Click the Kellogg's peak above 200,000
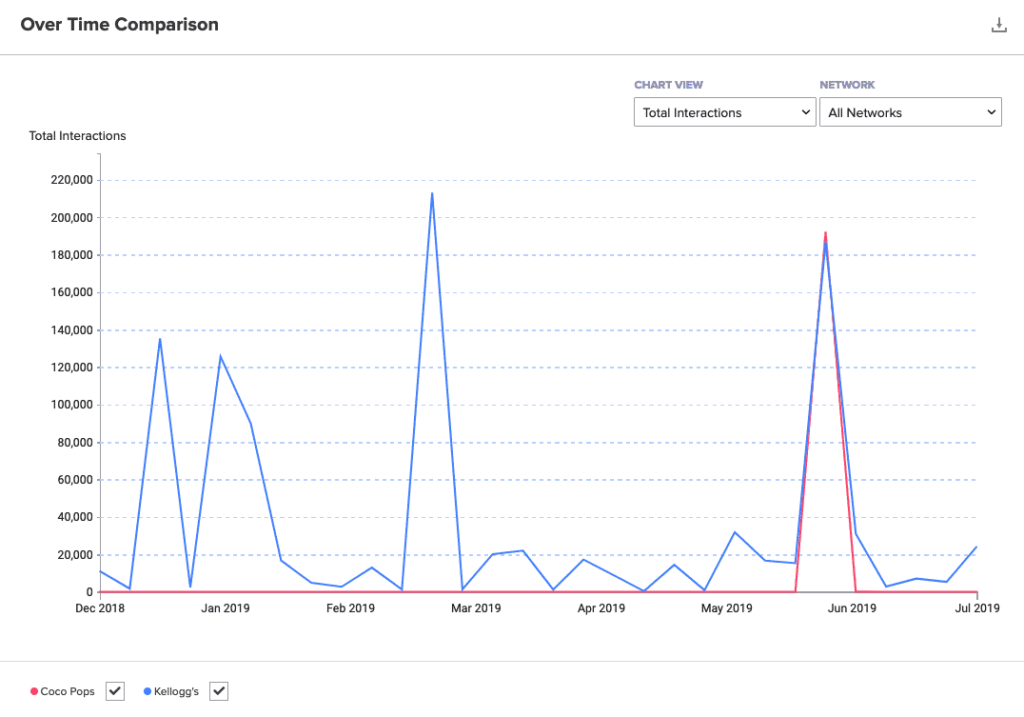Image resolution: width=1024 pixels, height=717 pixels. 432,194
